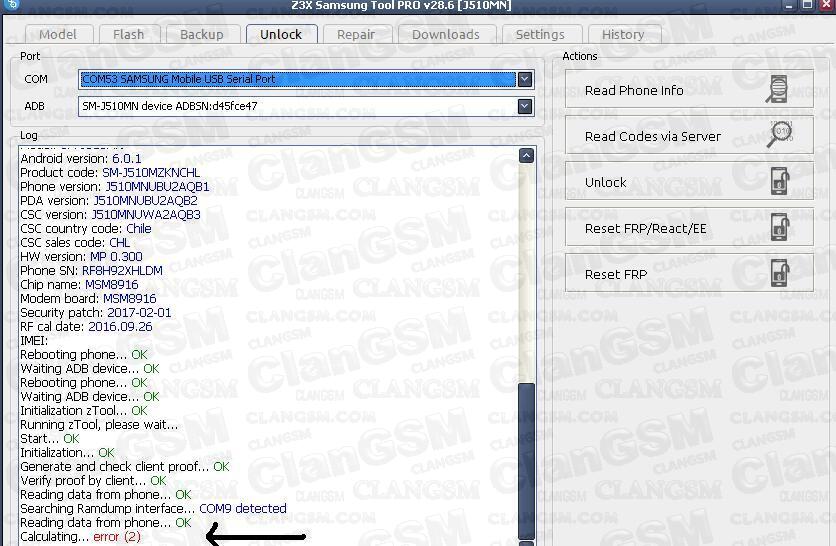The width and height of the screenshot is (836, 546).
Task: Maximize the Z3X Samsung Tool window
Action: pyautogui.click(x=808, y=5)
